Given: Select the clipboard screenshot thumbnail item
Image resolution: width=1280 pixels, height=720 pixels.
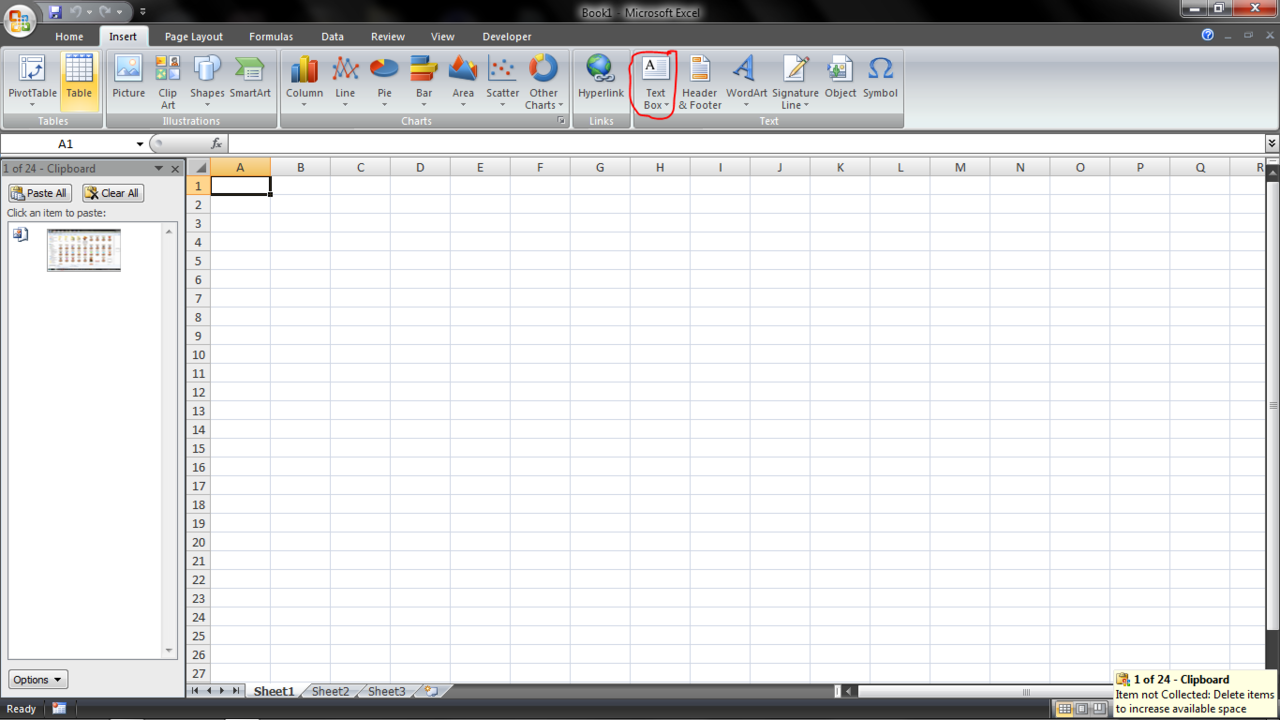Looking at the screenshot, I should pos(84,250).
